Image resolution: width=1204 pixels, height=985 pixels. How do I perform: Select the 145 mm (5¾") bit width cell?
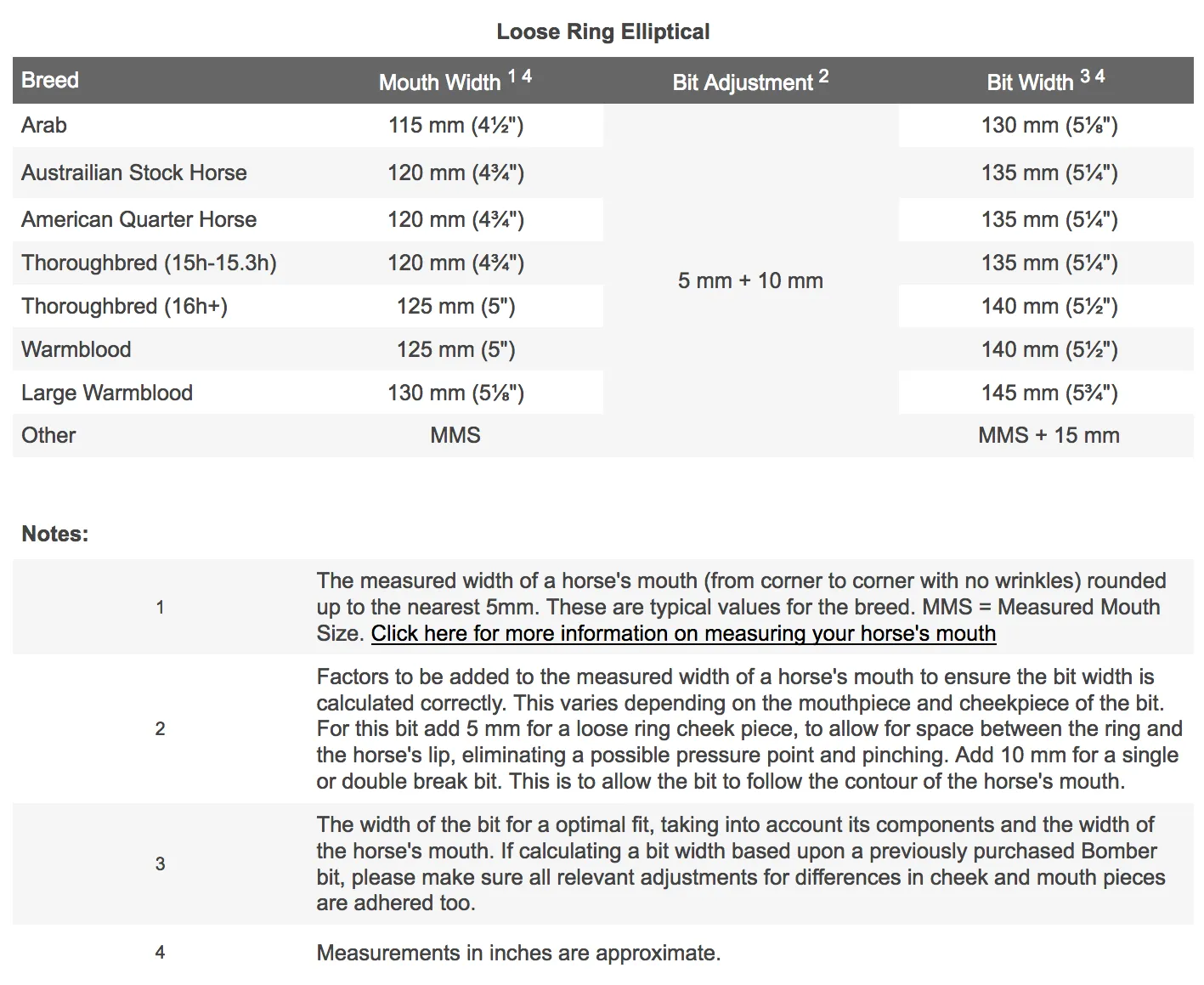point(1049,393)
